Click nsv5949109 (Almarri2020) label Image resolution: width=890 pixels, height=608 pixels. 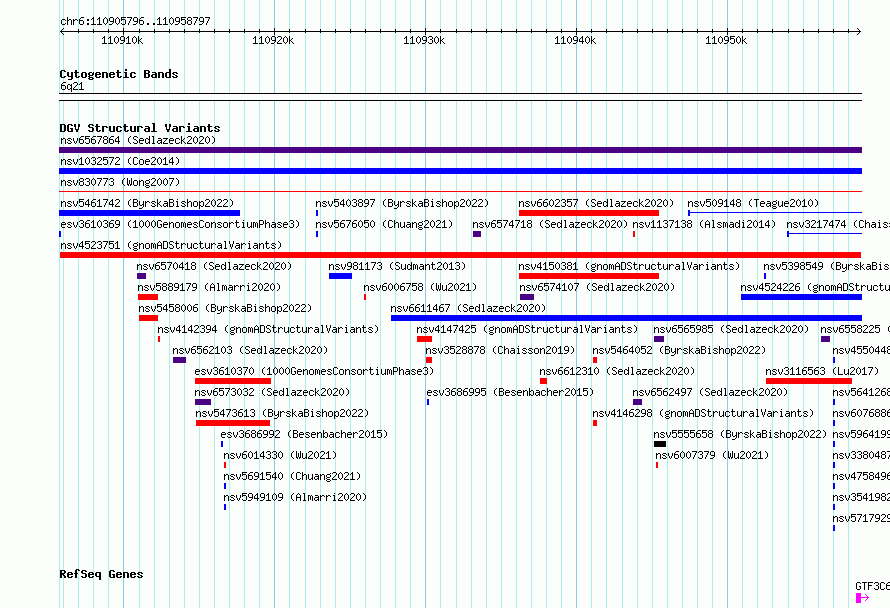click(x=295, y=497)
